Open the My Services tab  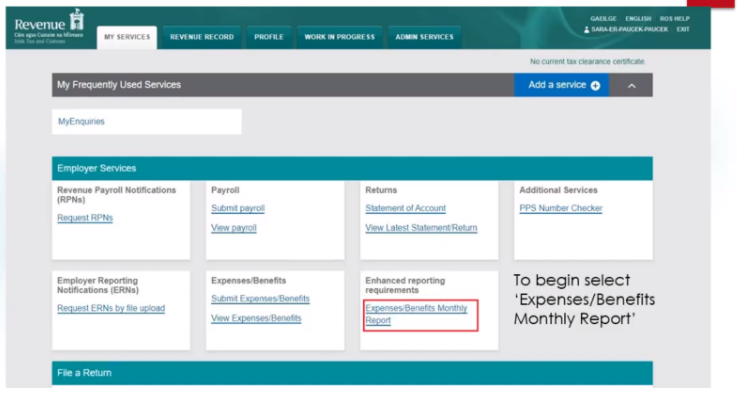click(x=126, y=37)
